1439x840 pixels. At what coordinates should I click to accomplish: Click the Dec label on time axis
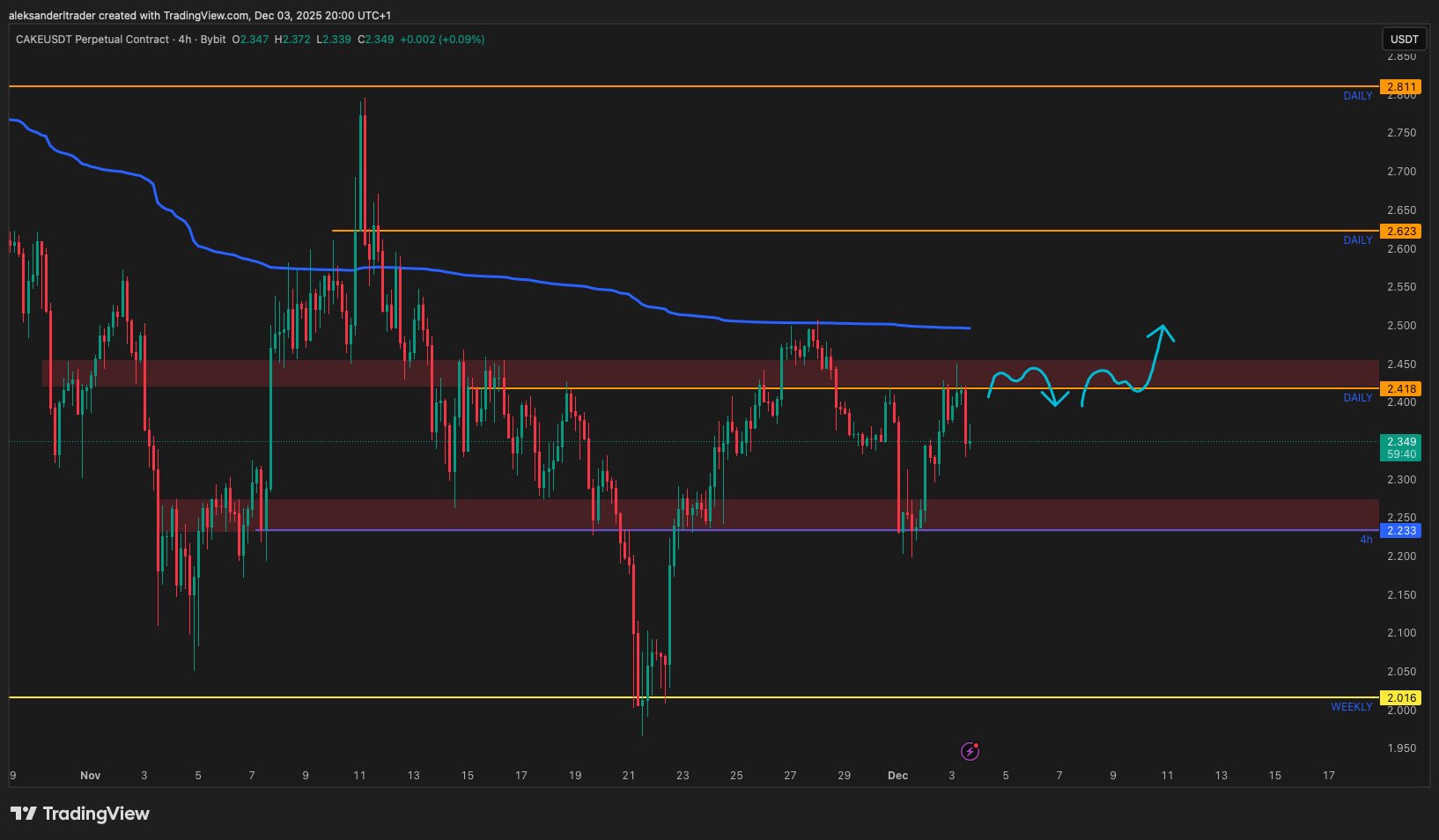tap(897, 776)
